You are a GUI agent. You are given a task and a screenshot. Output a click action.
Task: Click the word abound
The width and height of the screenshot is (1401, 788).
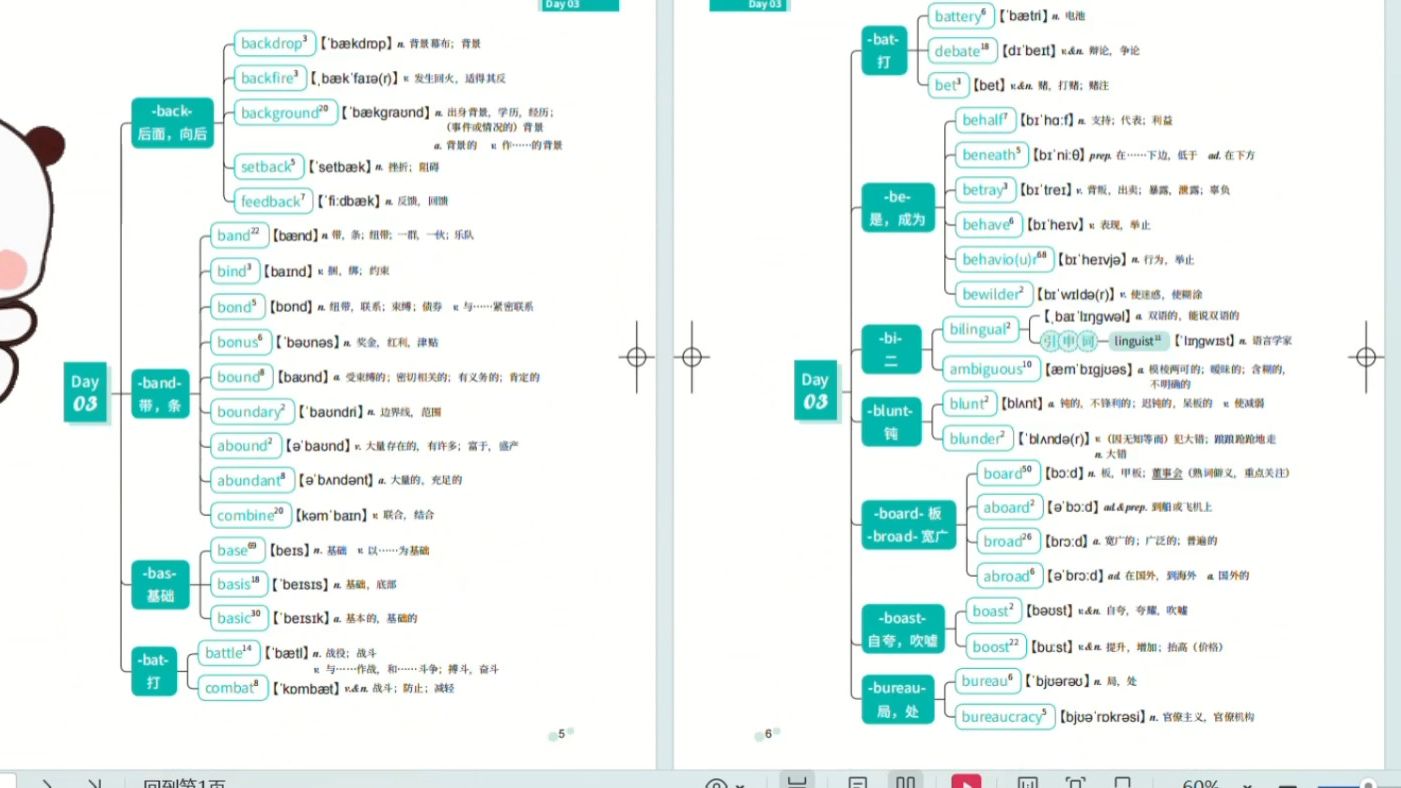tap(245, 446)
